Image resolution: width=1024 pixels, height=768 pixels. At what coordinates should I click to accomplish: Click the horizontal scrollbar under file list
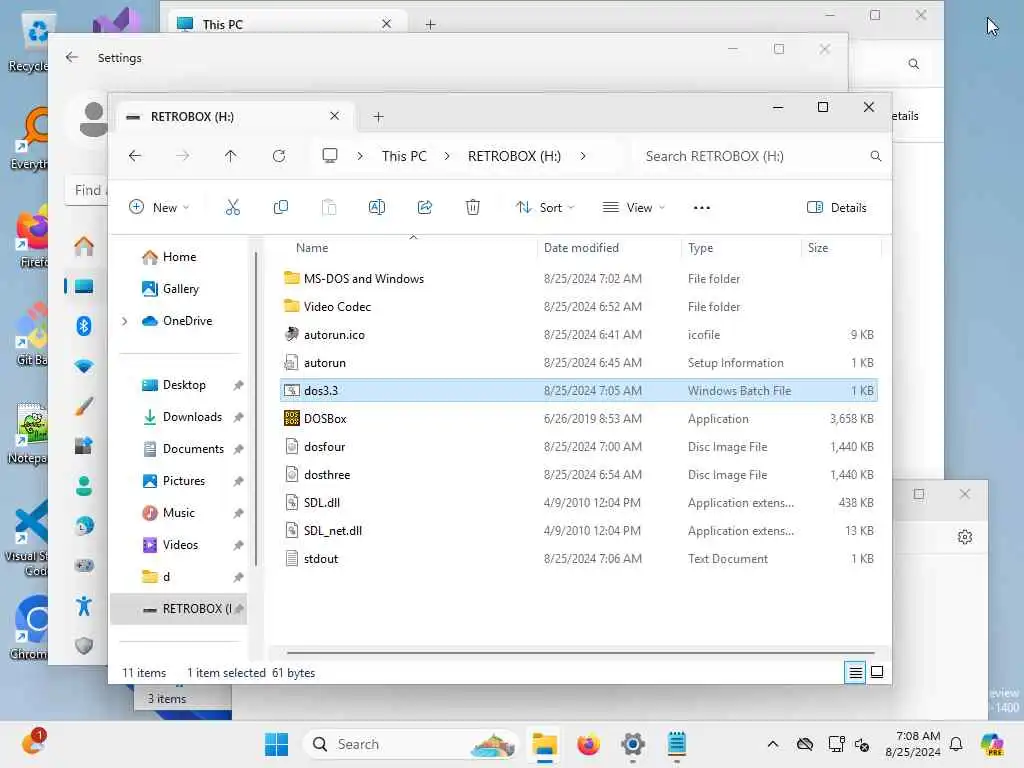click(x=580, y=652)
